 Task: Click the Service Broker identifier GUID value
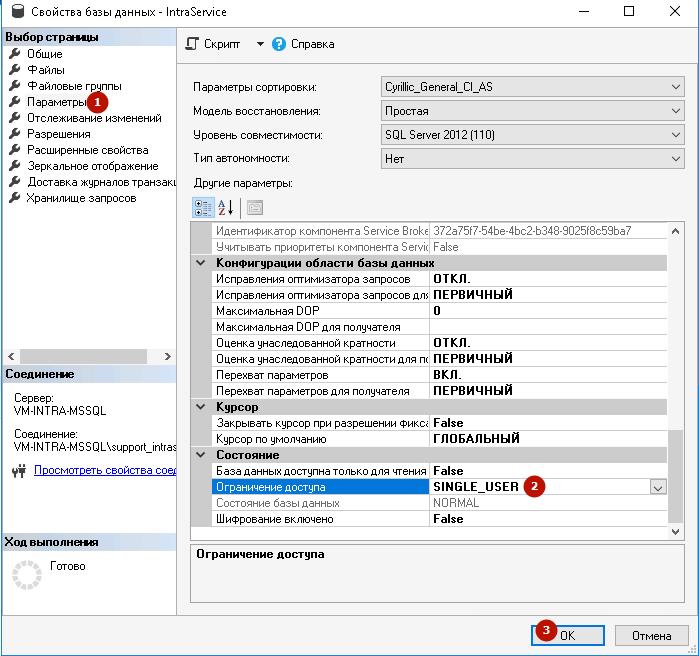[532, 231]
